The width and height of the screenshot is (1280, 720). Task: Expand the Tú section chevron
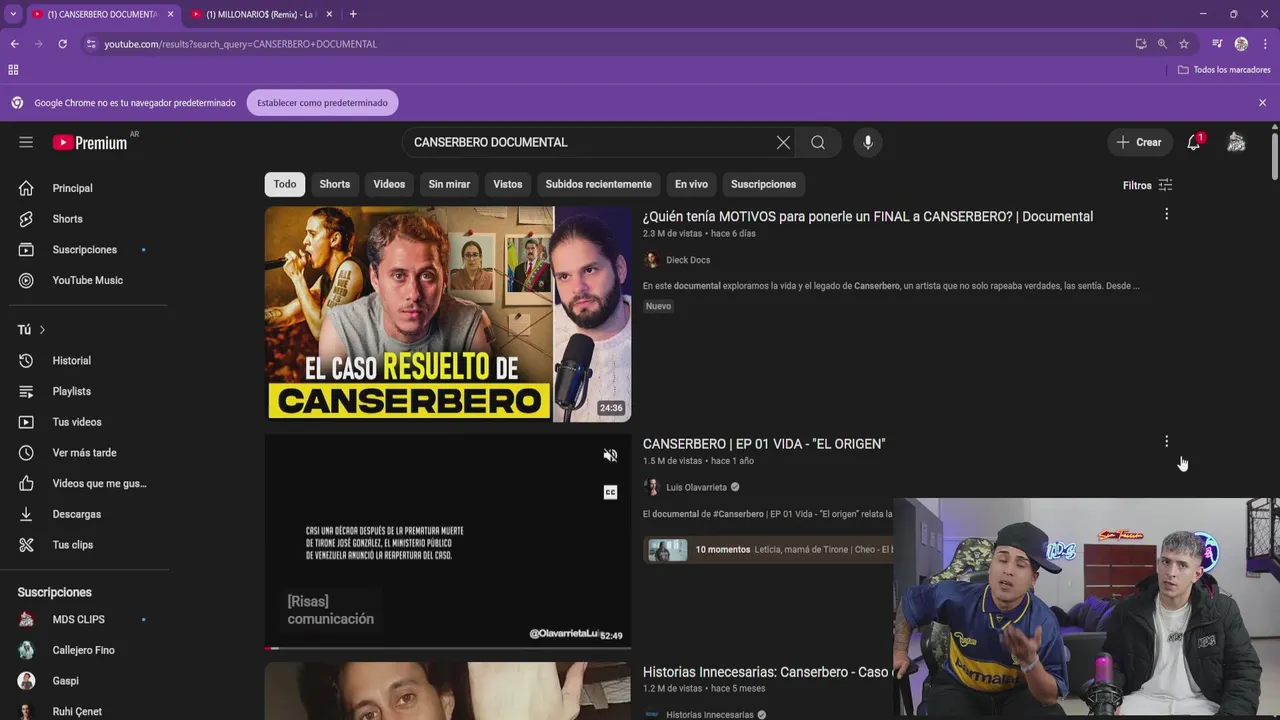(x=42, y=330)
